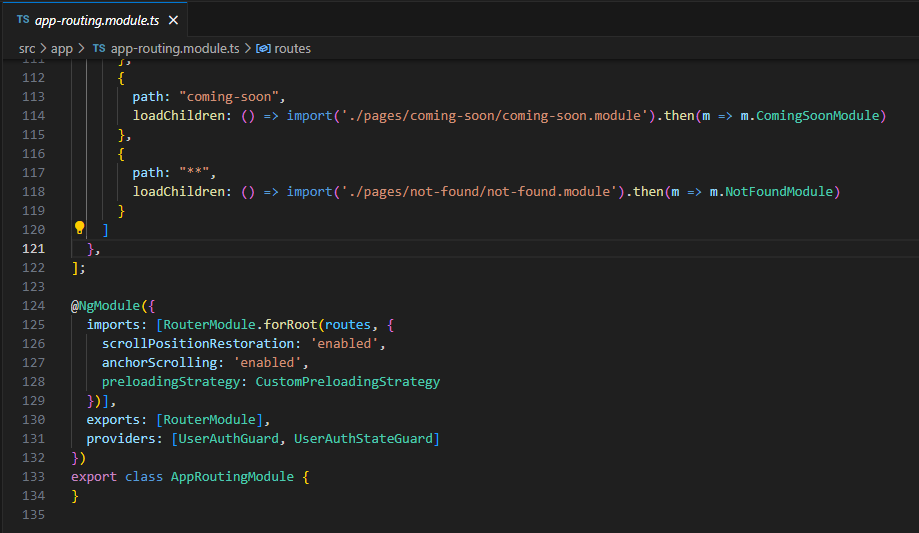Click the "coming-soon" path string
Image resolution: width=919 pixels, height=533 pixels.
coord(229,97)
